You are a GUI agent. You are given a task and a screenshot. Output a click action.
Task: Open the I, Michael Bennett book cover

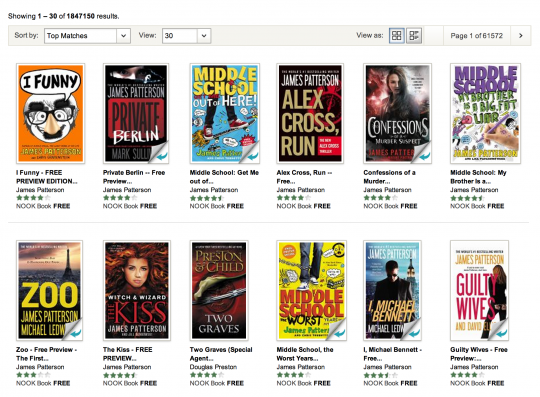click(393, 290)
